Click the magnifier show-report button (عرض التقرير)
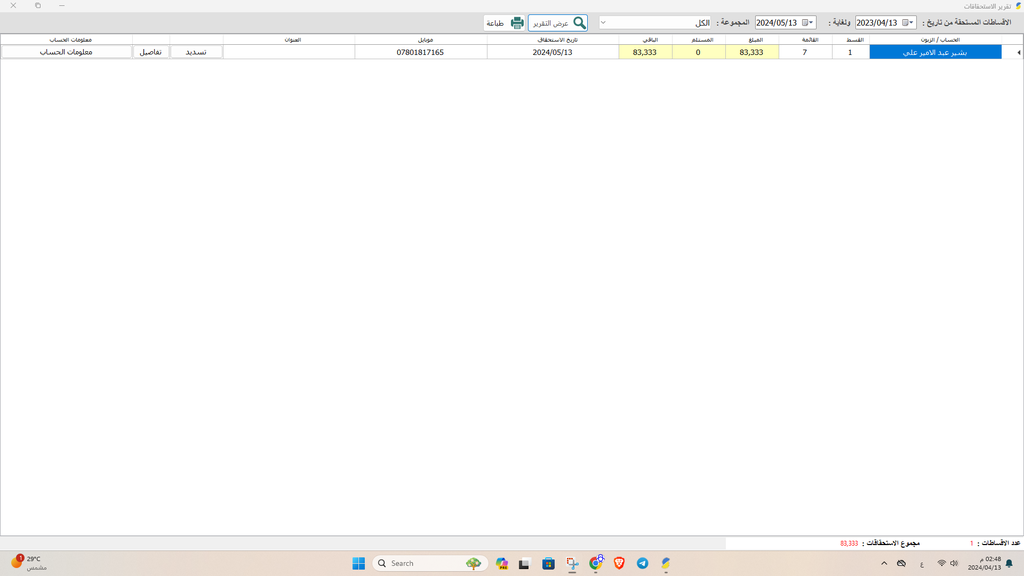This screenshot has height=576, width=1024. (x=558, y=23)
